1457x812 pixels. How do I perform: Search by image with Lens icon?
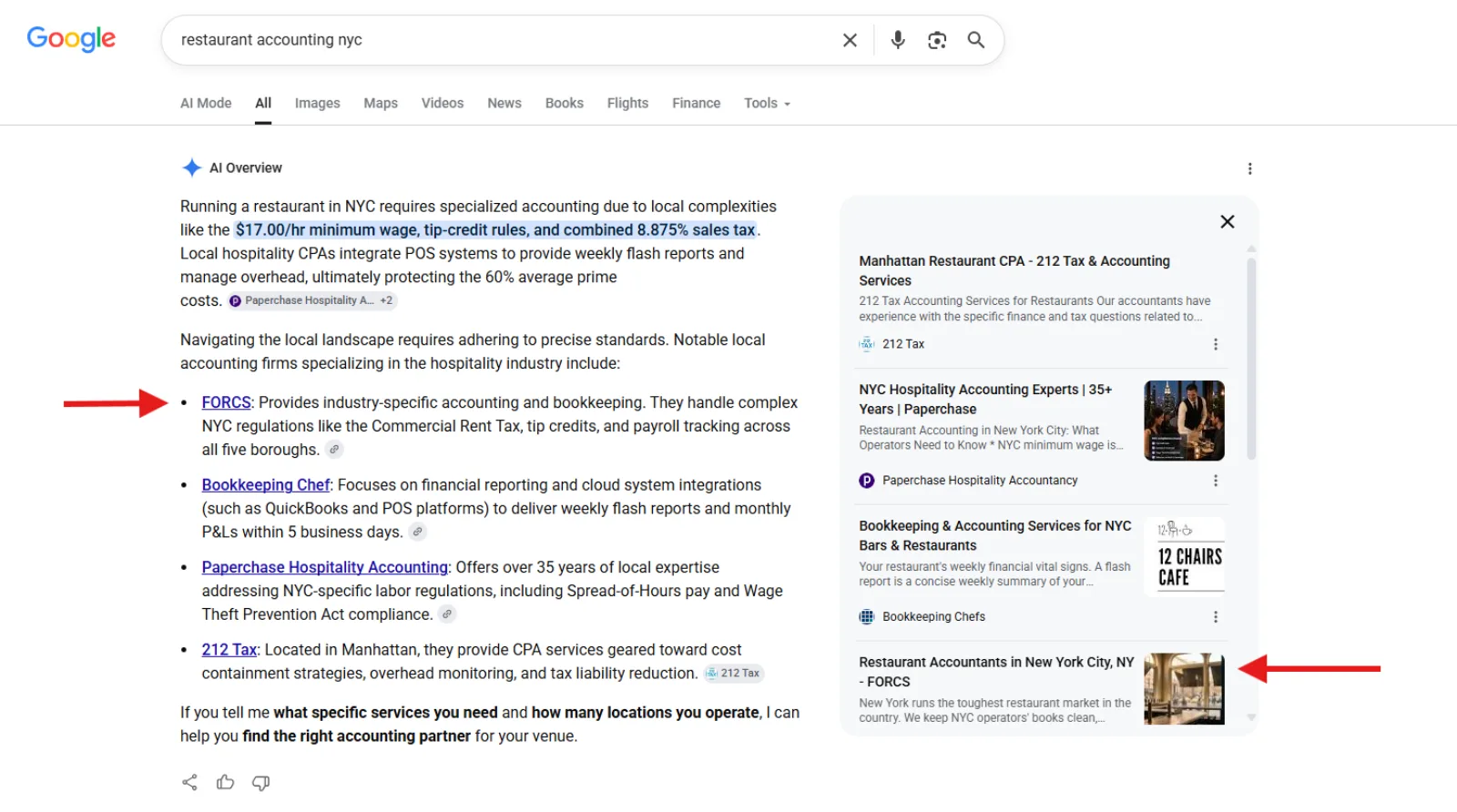[x=937, y=40]
